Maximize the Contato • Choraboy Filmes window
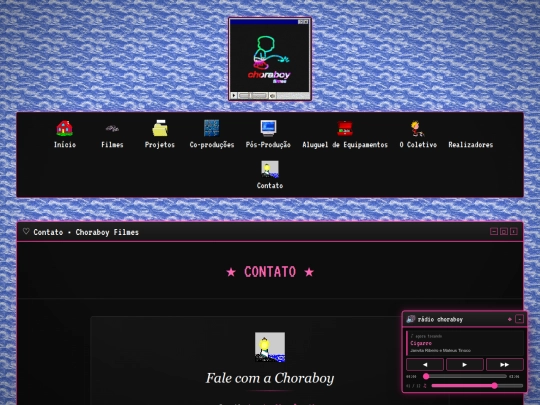Viewport: 540px width, 405px height. point(504,231)
